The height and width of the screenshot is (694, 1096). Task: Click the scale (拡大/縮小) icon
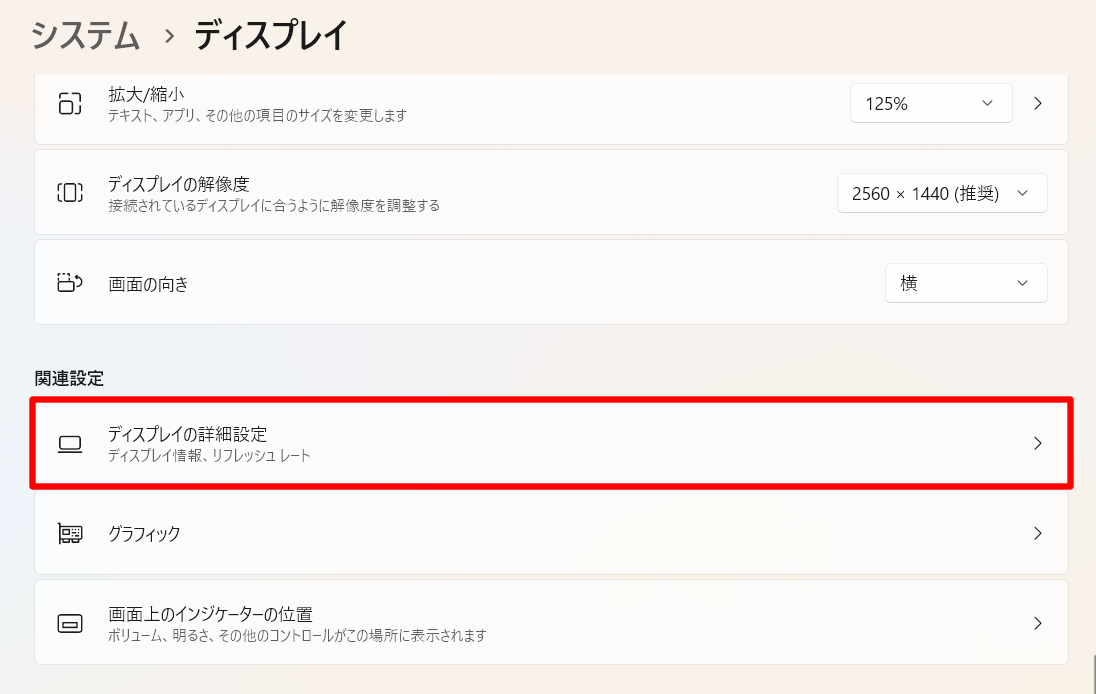coord(69,103)
